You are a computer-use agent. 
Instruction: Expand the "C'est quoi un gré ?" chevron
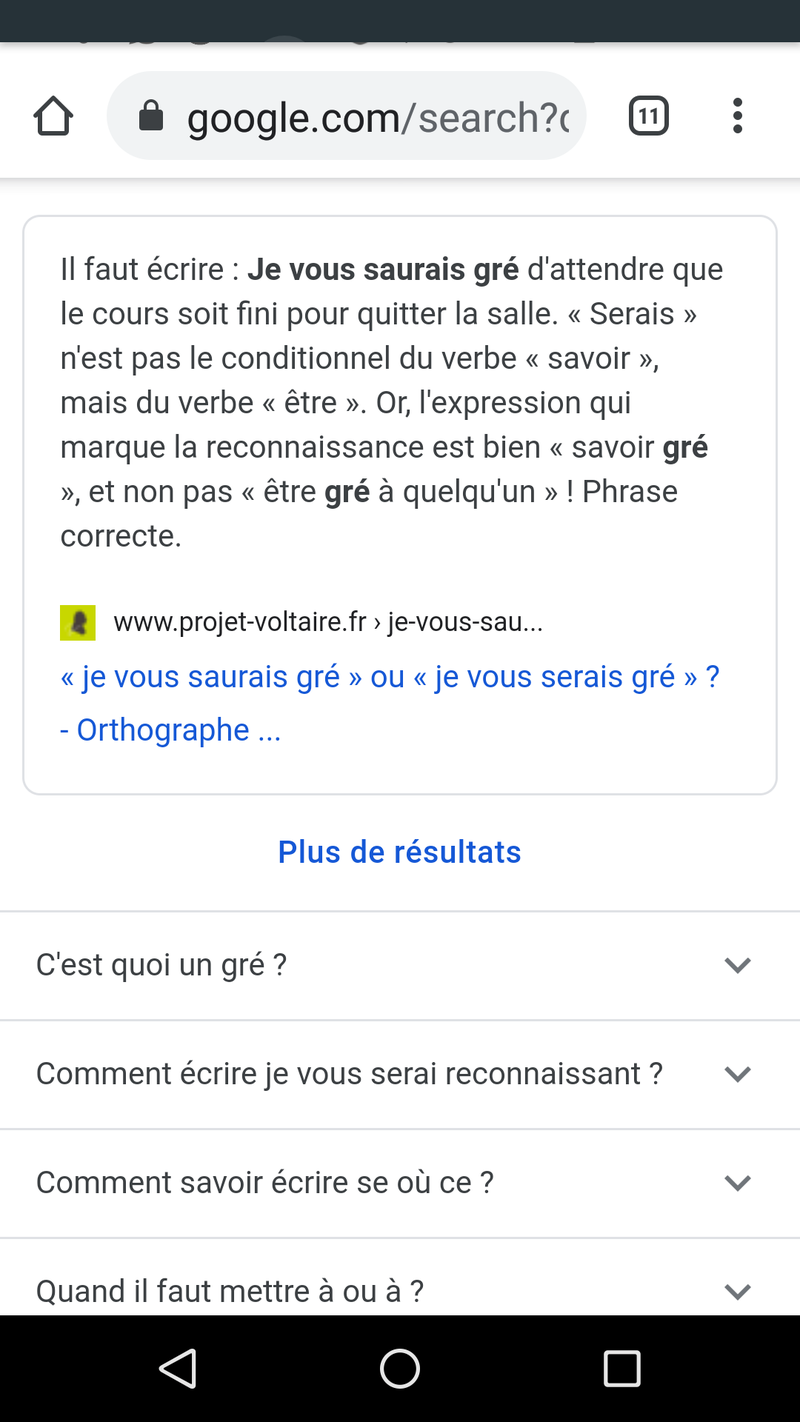[x=737, y=965]
